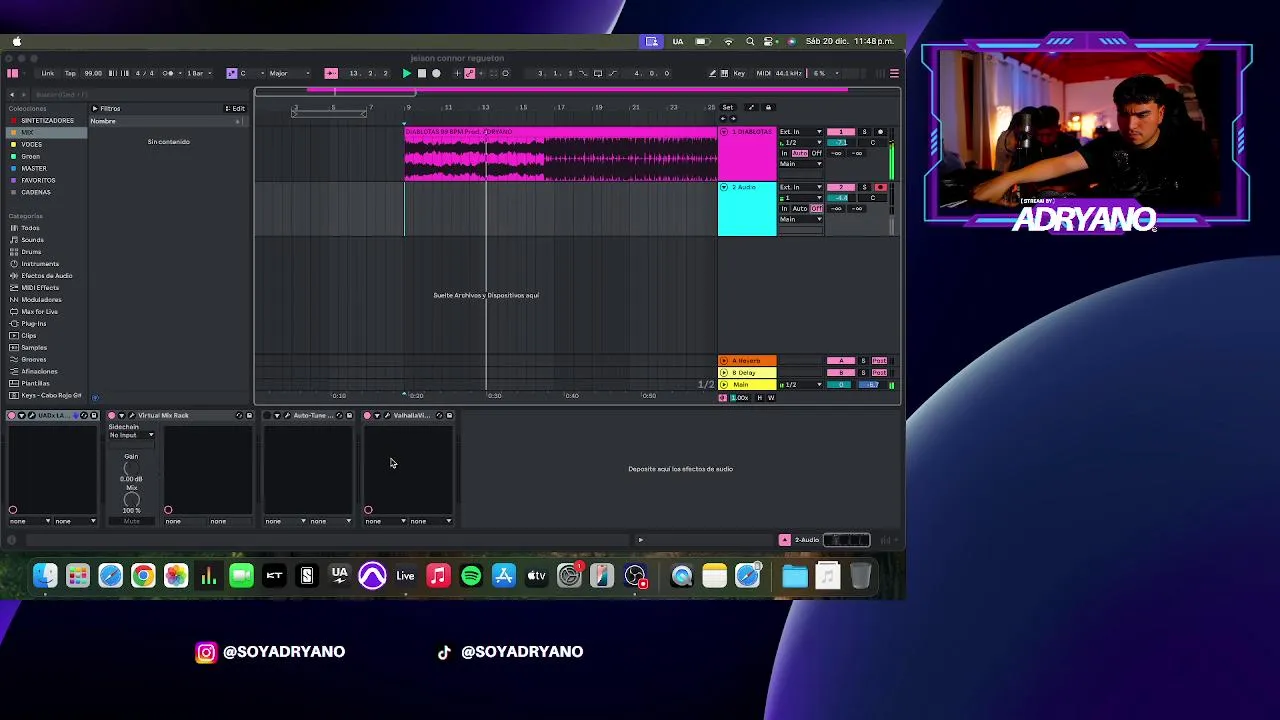Image resolution: width=1280 pixels, height=720 pixels.
Task: Jump to next locator arrow
Action: point(734,118)
